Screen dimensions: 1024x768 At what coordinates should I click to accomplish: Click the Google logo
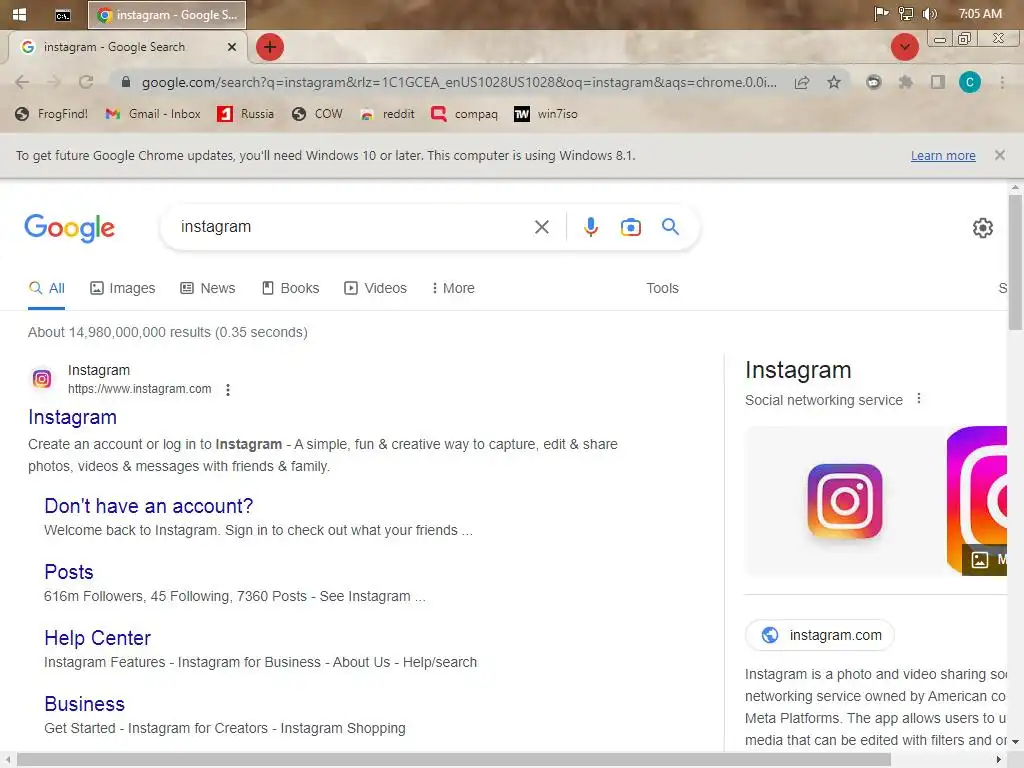point(69,228)
